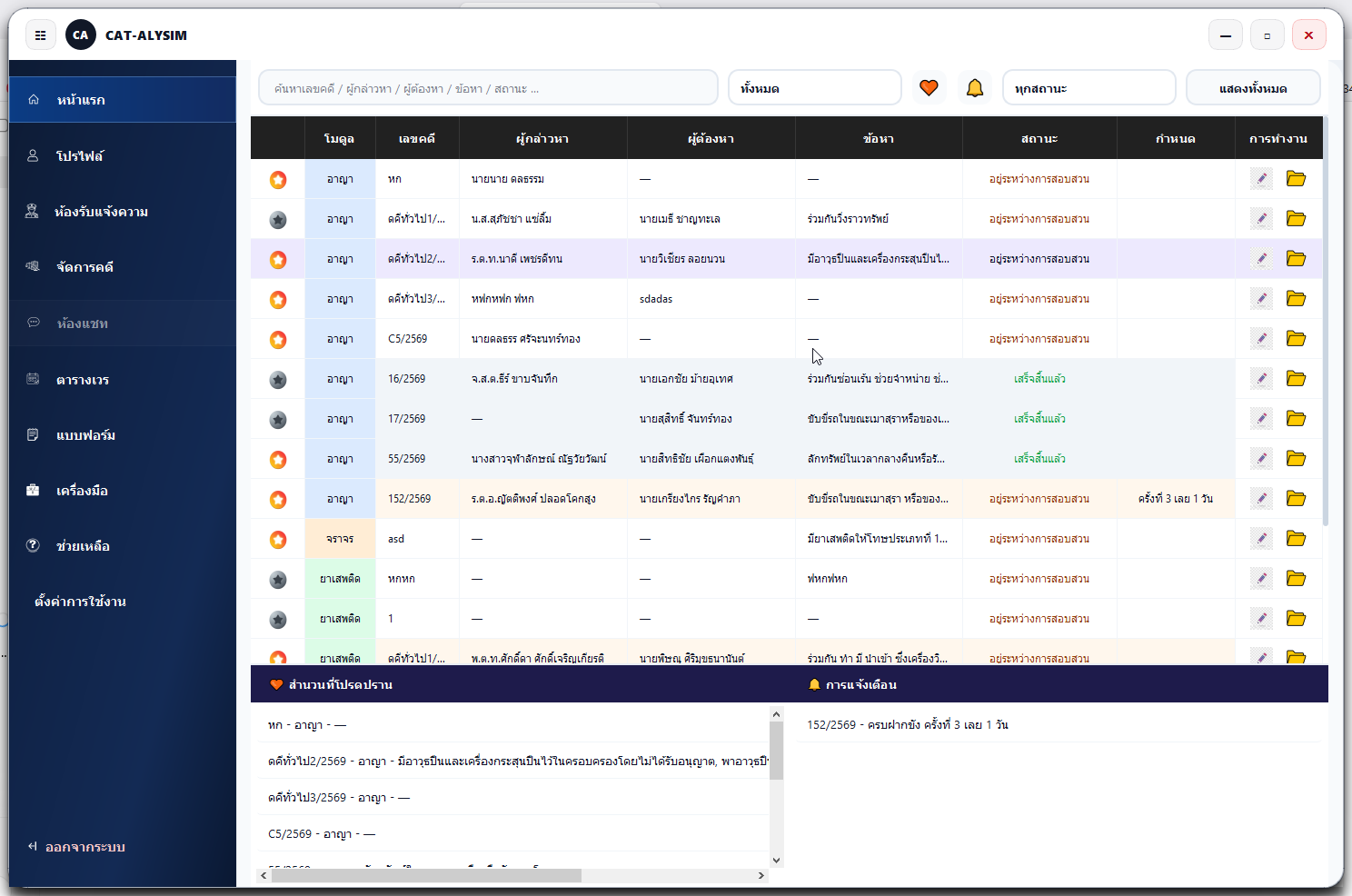Click the edit pencil for case 16/2569
The image size is (1352, 896).
(x=1261, y=379)
